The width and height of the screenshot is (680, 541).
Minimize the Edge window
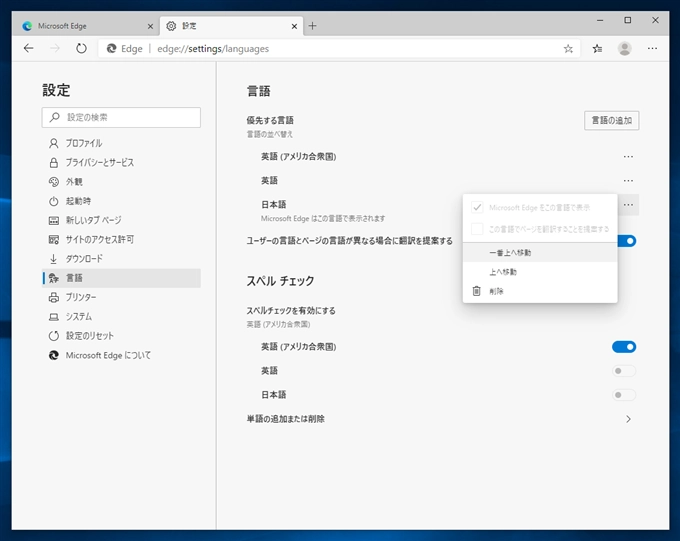tap(600, 20)
